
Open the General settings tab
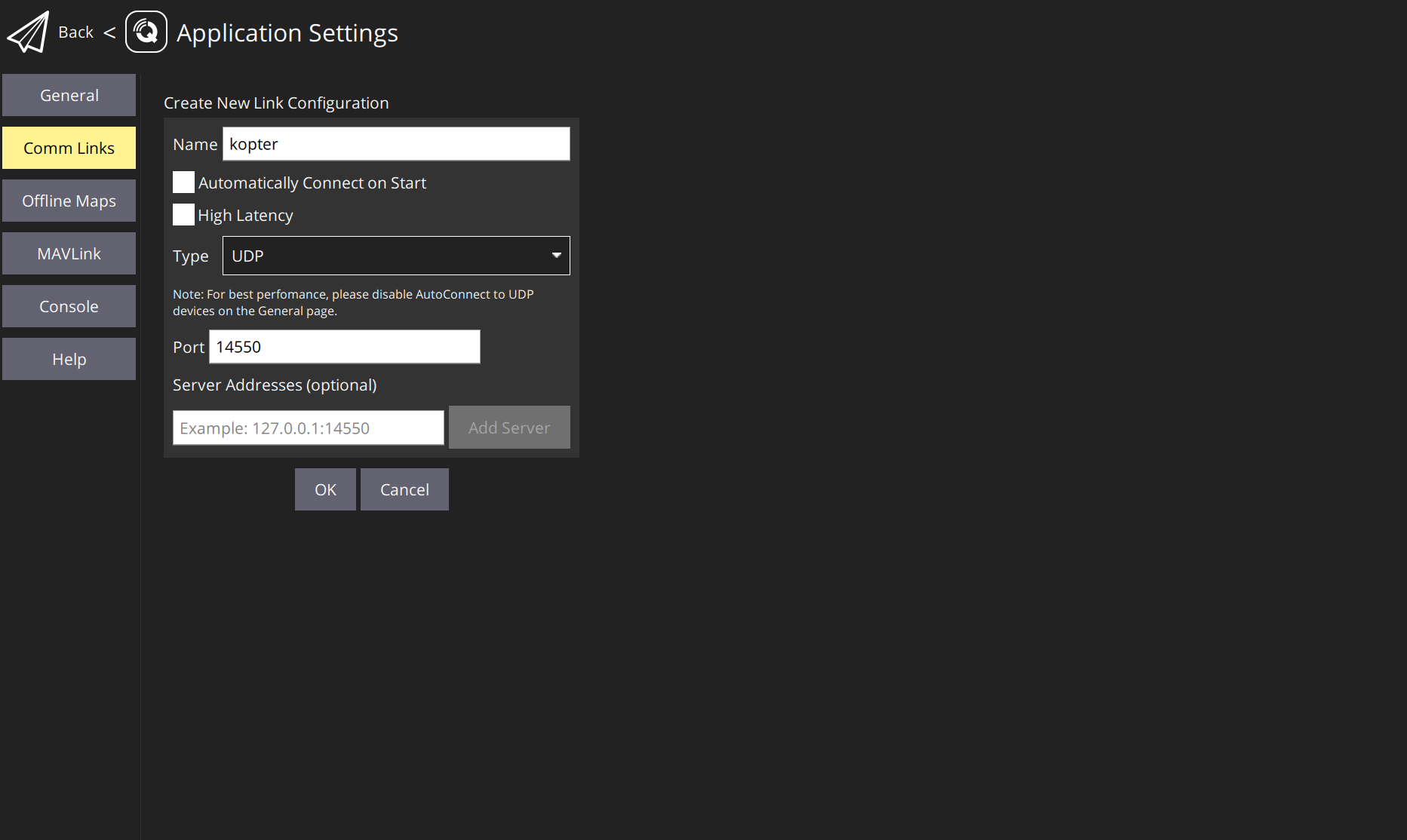coord(69,95)
